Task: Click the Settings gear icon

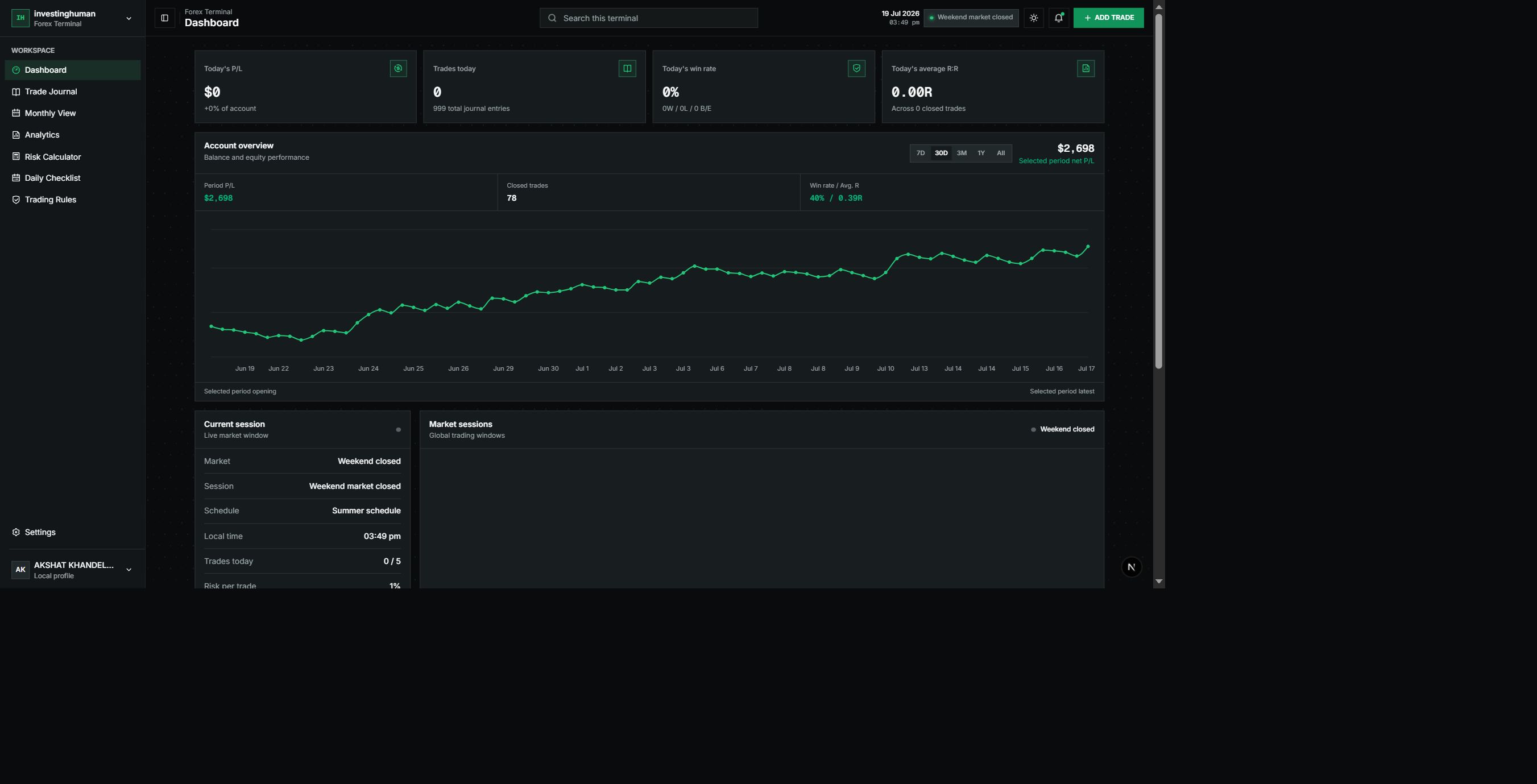Action: (x=16, y=532)
